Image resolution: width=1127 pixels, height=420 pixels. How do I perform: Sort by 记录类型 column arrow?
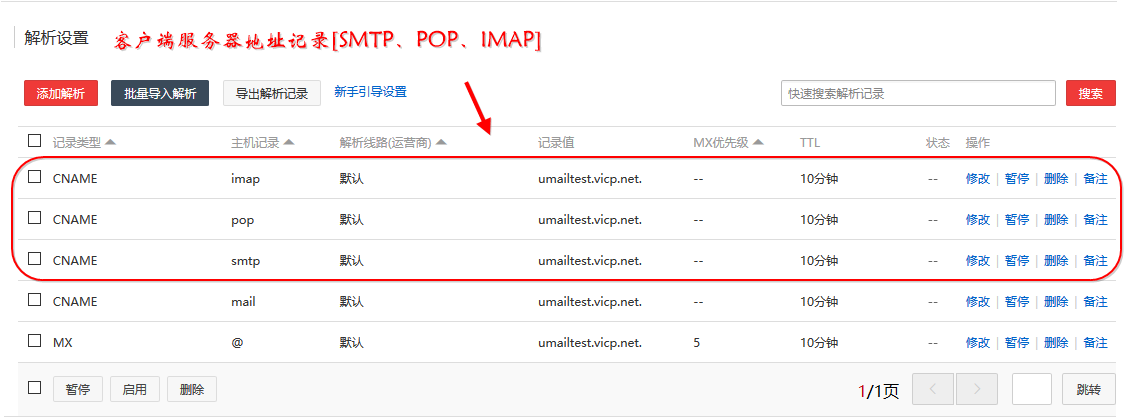(x=110, y=142)
